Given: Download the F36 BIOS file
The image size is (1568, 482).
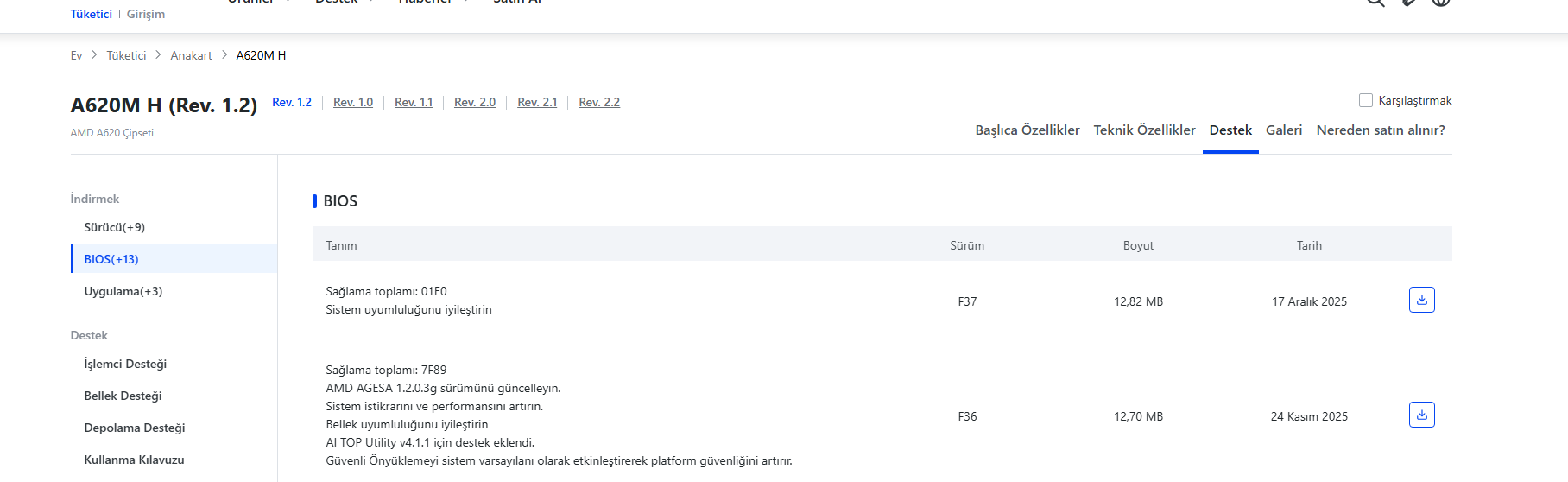Looking at the screenshot, I should [x=1421, y=415].
